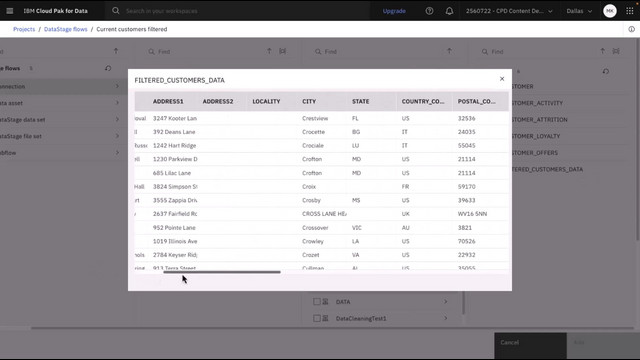The width and height of the screenshot is (640, 360).
Task: Open the notifications bell
Action: (449, 11)
